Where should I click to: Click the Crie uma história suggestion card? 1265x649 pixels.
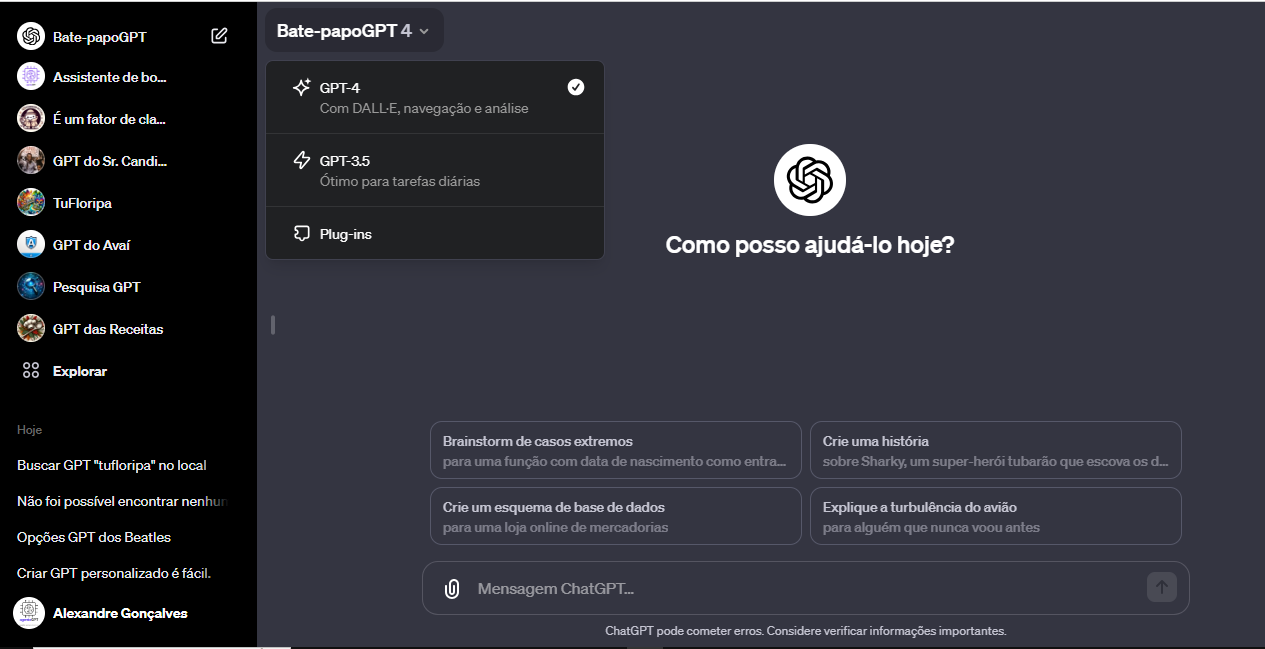click(x=995, y=449)
